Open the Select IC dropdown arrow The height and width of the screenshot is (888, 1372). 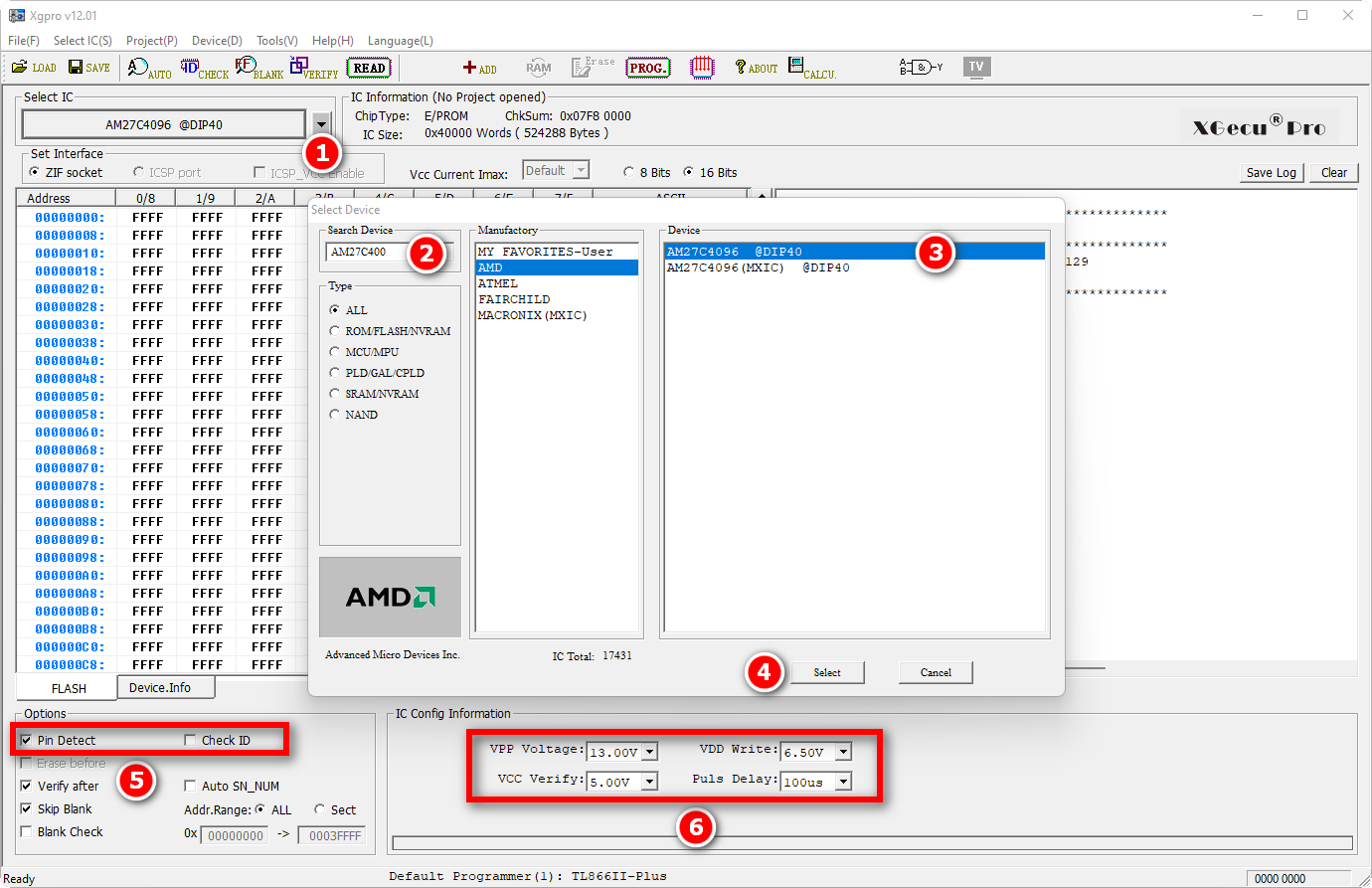click(x=320, y=124)
